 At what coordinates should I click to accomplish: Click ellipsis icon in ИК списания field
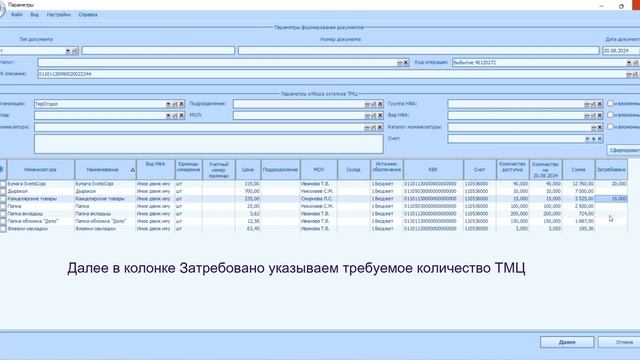coord(629,74)
